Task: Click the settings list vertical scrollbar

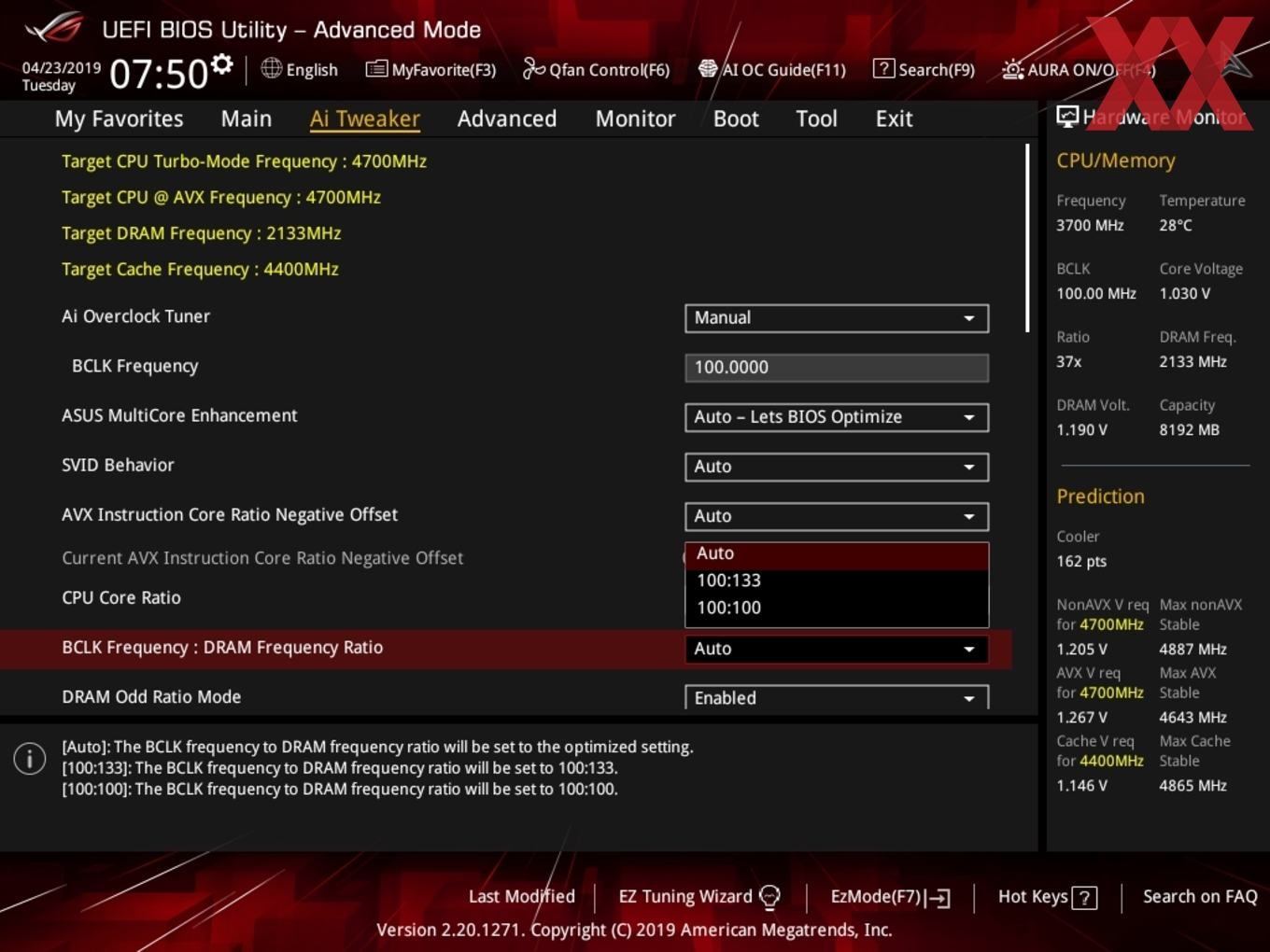Action: point(1027,238)
